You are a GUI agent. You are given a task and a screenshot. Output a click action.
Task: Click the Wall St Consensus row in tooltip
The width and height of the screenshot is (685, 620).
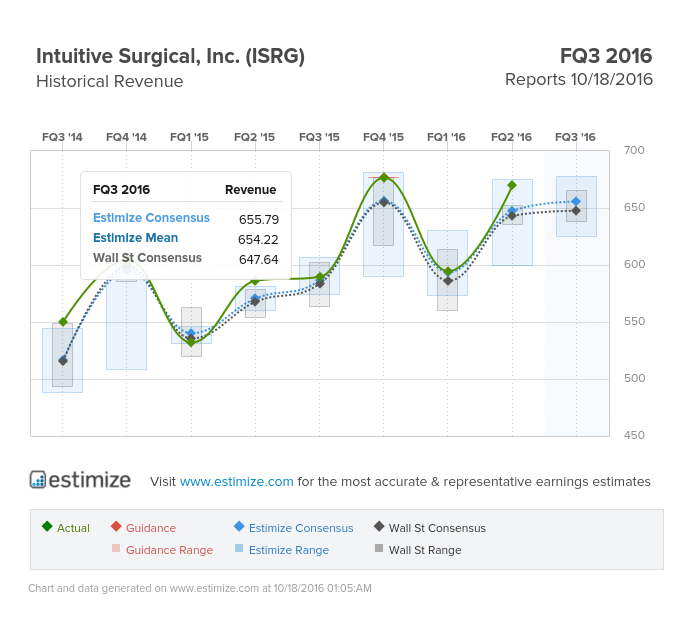pos(186,259)
